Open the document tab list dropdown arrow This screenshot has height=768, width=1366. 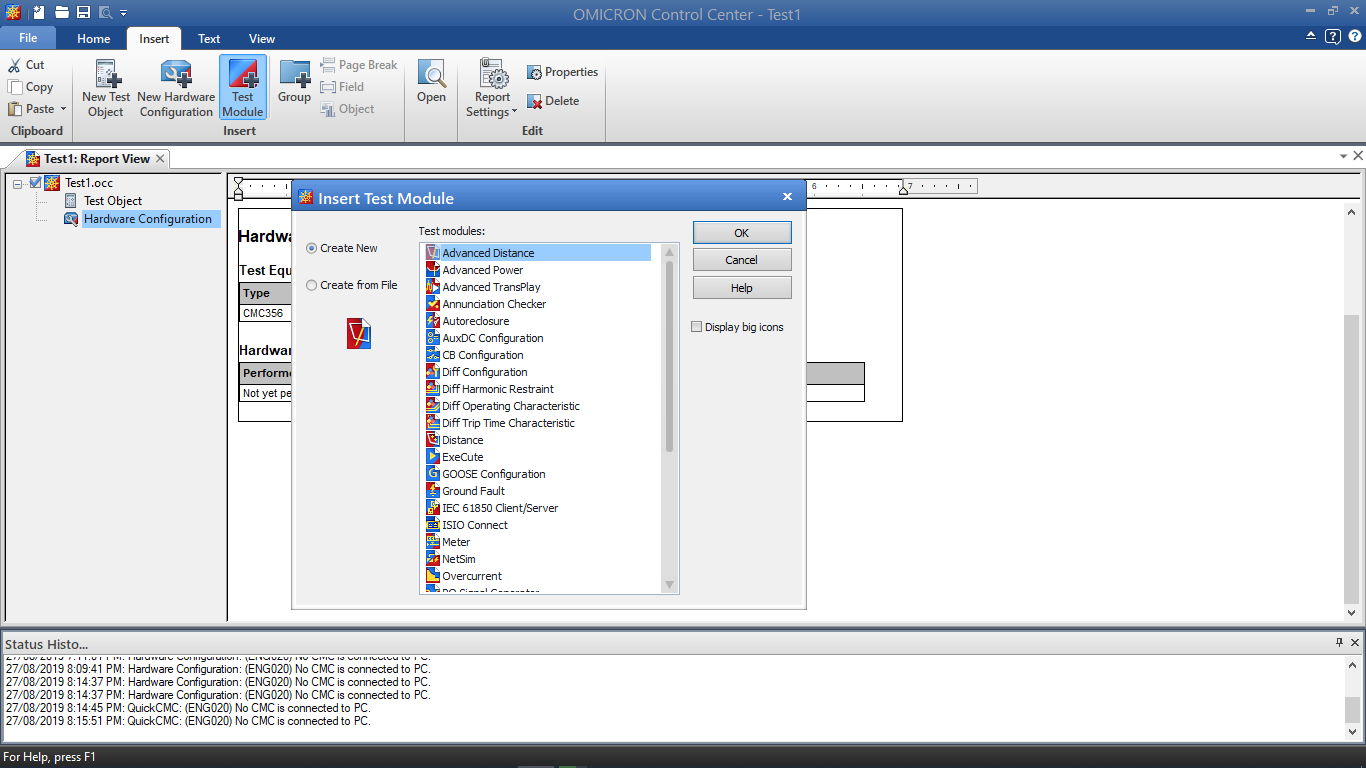(x=1343, y=156)
